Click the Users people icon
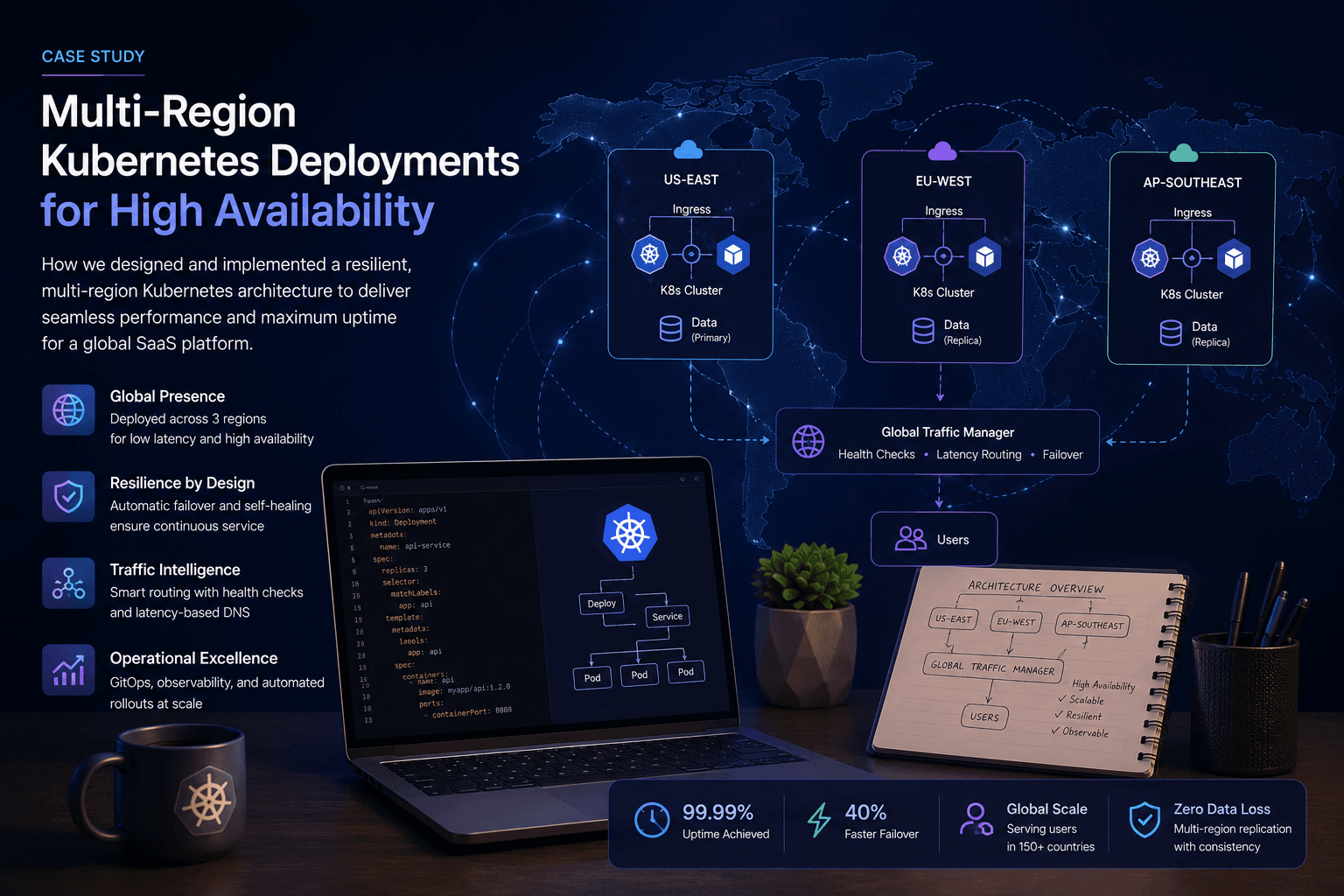The width and height of the screenshot is (1344, 896). tap(911, 538)
